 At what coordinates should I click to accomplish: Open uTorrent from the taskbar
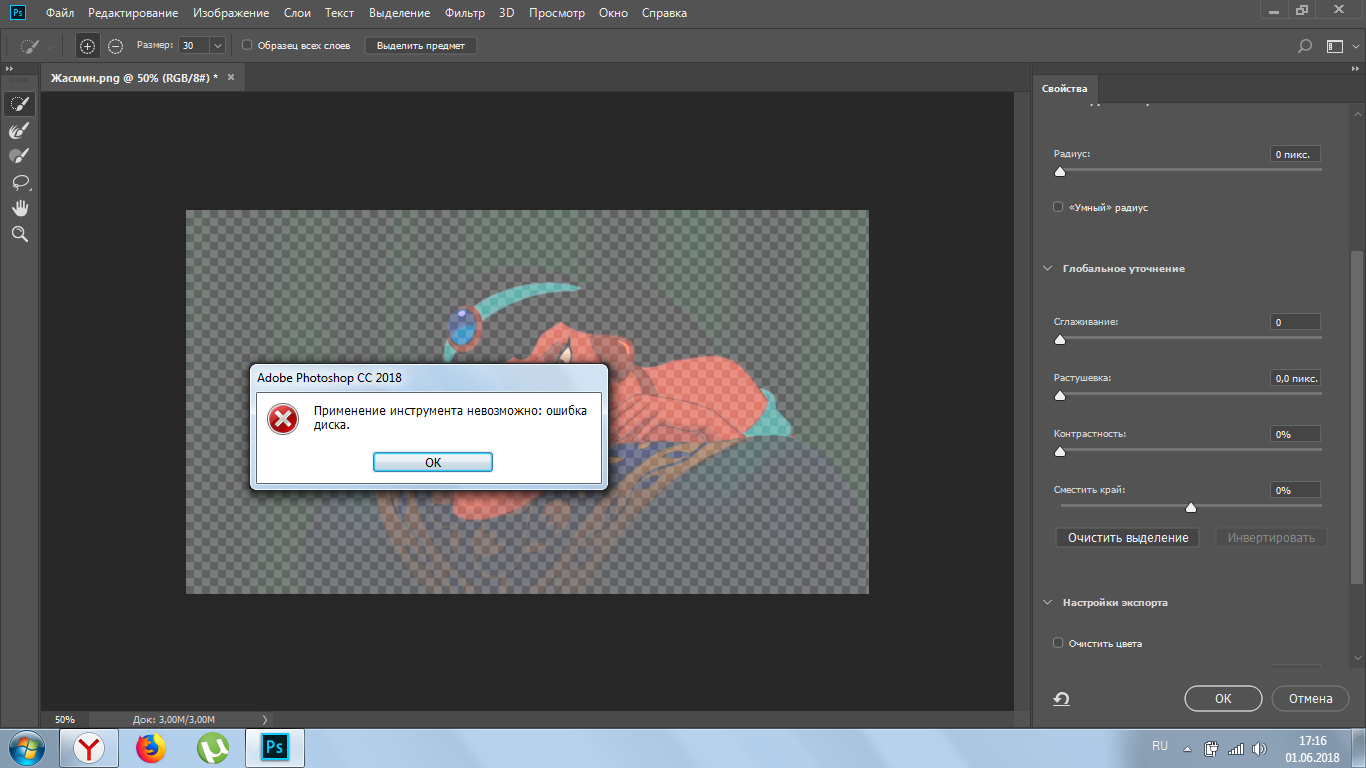212,748
